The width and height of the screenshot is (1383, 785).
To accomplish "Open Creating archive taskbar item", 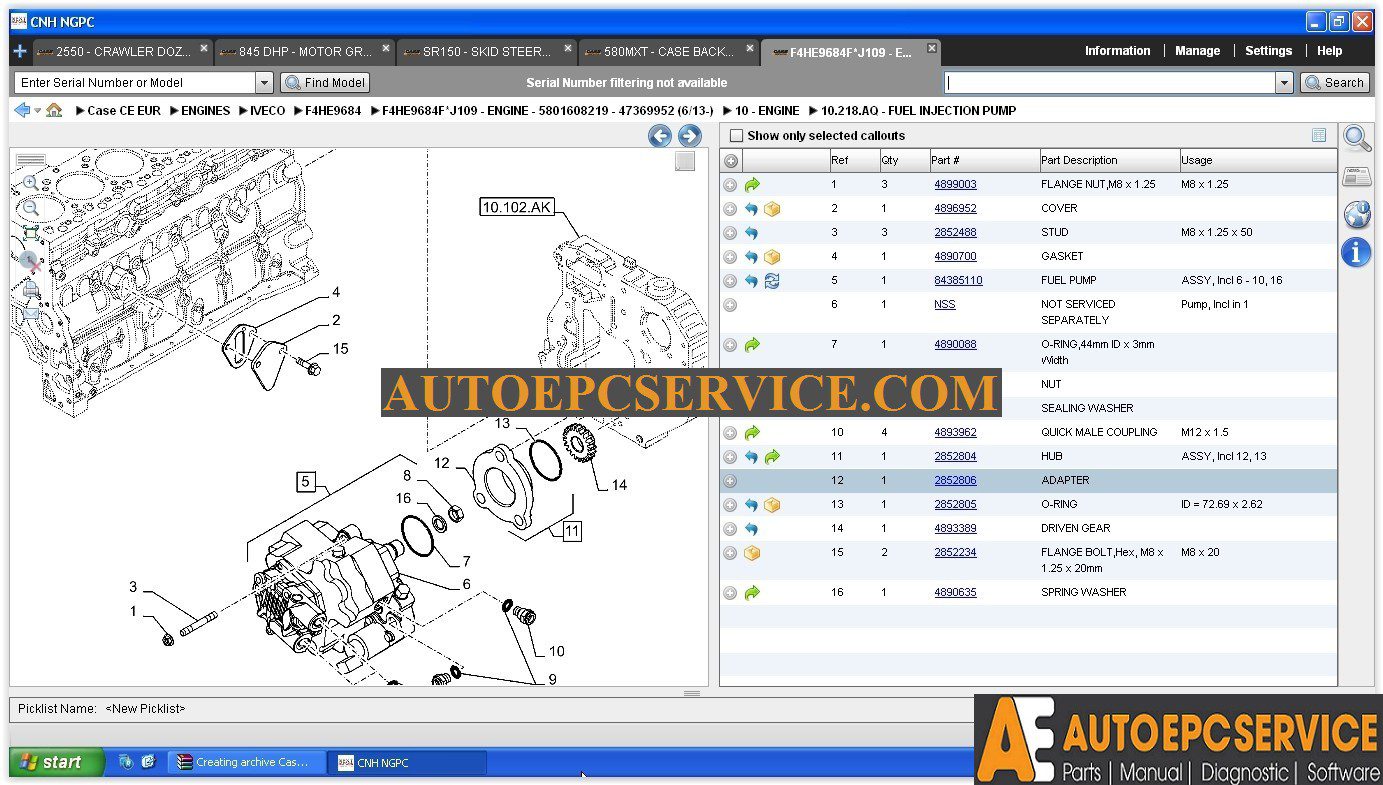I will tap(246, 763).
